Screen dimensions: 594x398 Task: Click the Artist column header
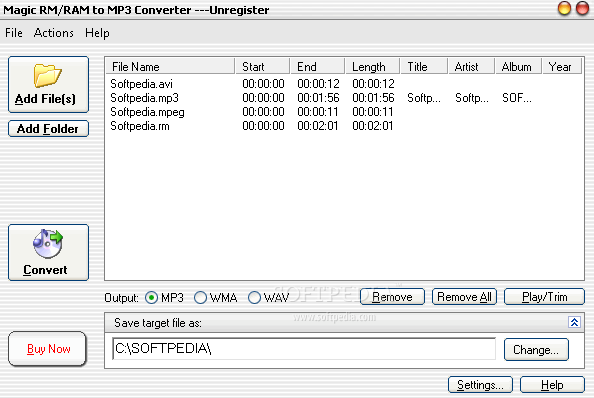(471, 66)
